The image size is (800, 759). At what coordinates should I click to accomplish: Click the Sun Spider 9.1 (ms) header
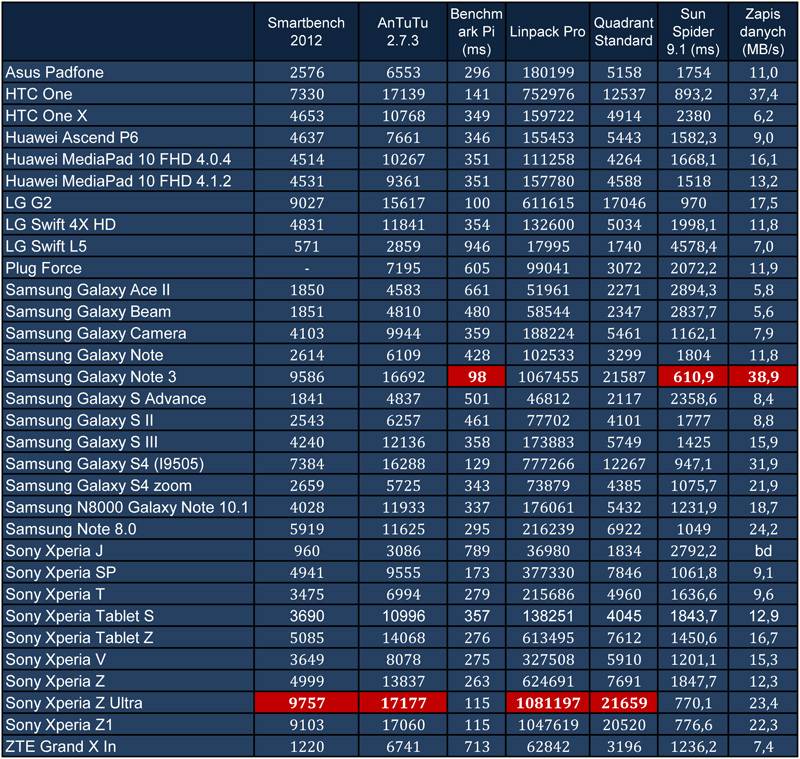(x=693, y=32)
